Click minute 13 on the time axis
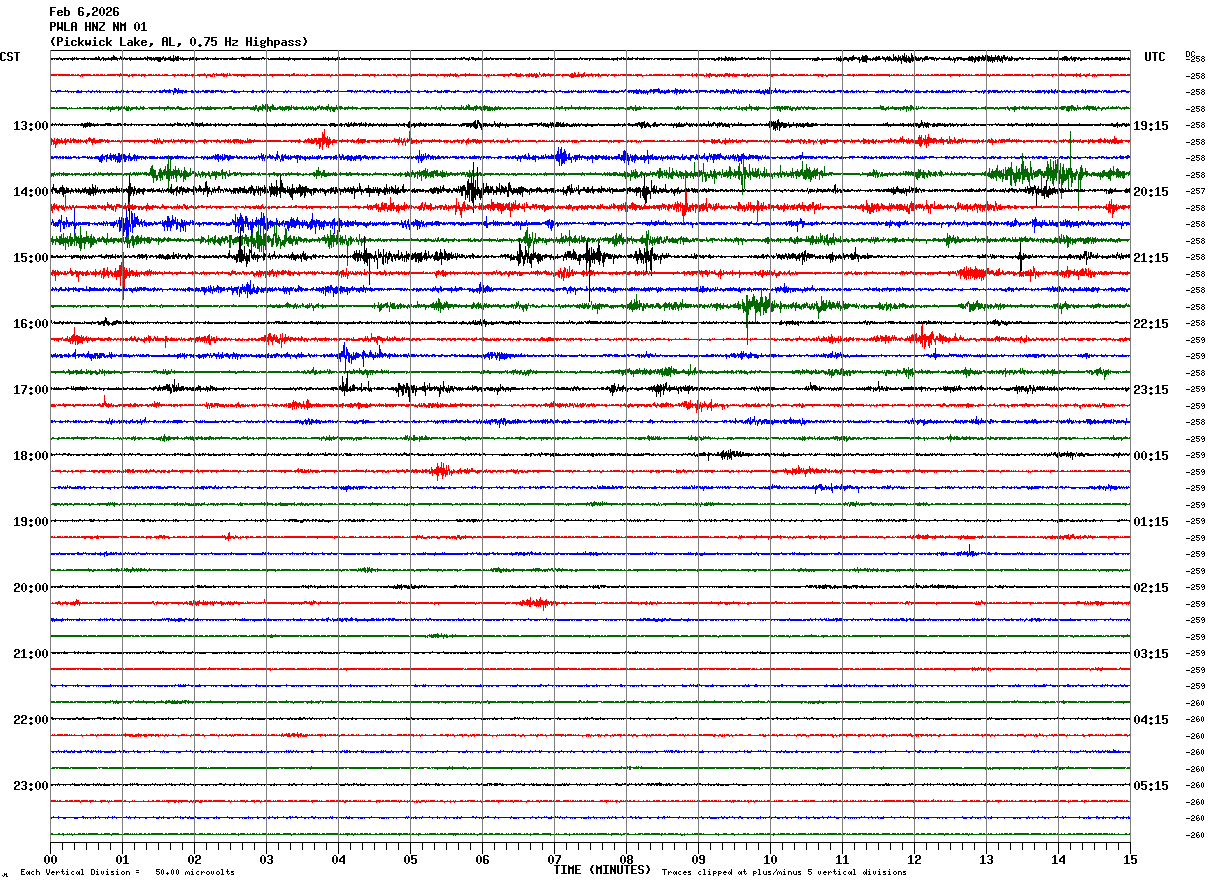Screen dimensions: 1210x886 coord(986,859)
